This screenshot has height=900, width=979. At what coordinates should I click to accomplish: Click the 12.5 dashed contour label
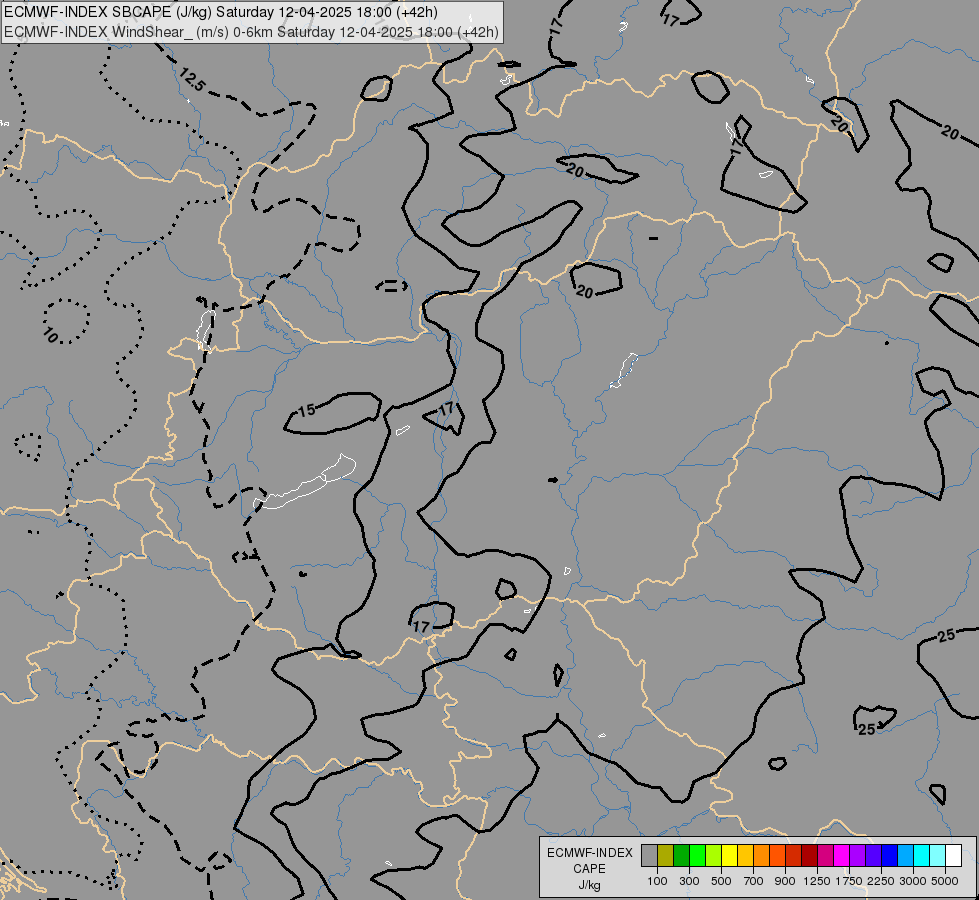click(x=192, y=80)
